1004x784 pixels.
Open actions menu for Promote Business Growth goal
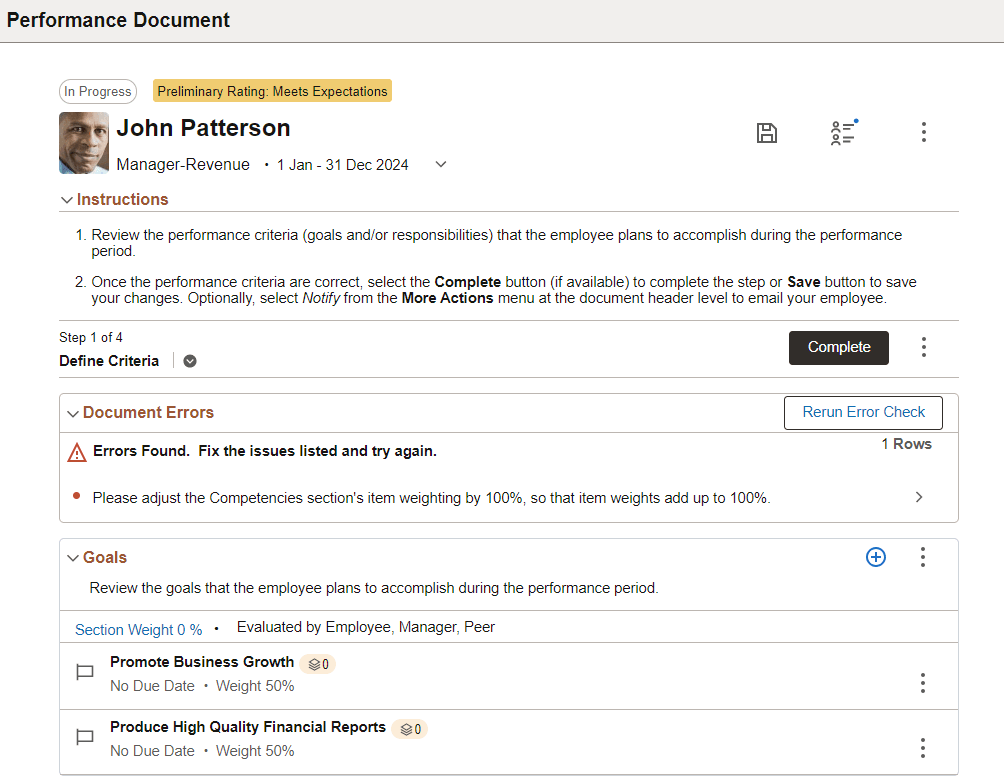coord(922,682)
